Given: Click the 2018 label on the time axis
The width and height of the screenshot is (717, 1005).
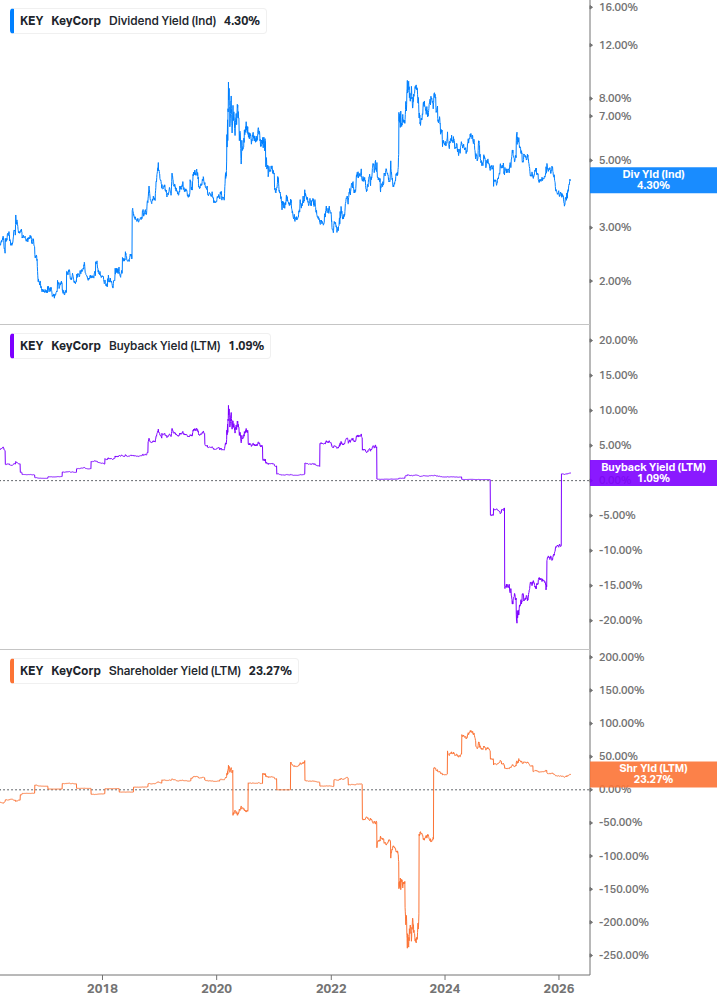Looking at the screenshot, I should 103,988.
